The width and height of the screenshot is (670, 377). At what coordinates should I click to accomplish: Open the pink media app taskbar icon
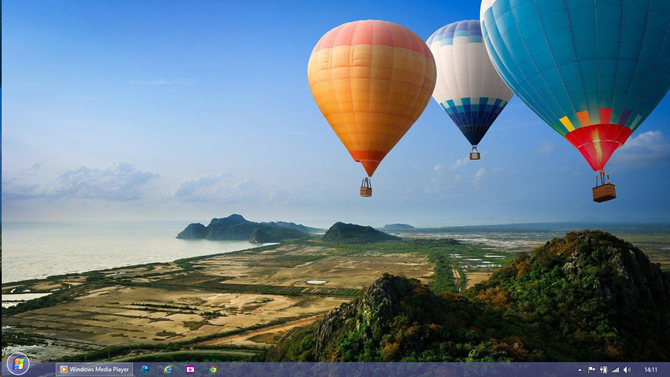coord(190,369)
